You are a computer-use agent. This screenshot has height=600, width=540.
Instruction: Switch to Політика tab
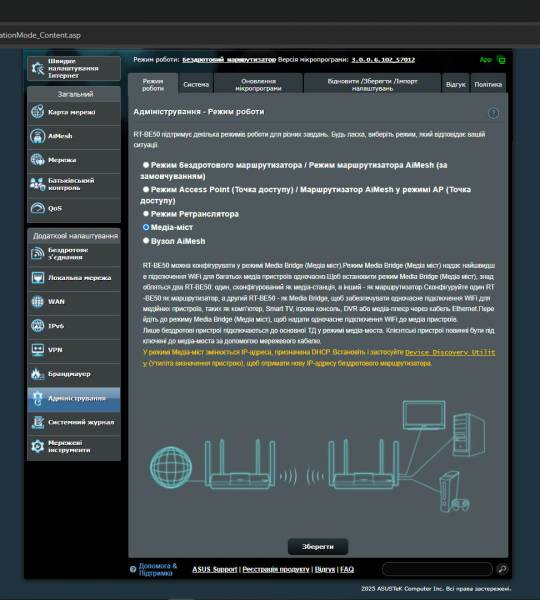coord(488,85)
